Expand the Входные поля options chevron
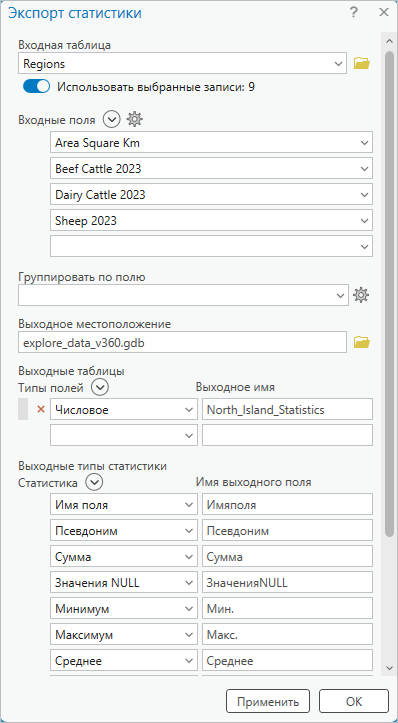 click(112, 120)
